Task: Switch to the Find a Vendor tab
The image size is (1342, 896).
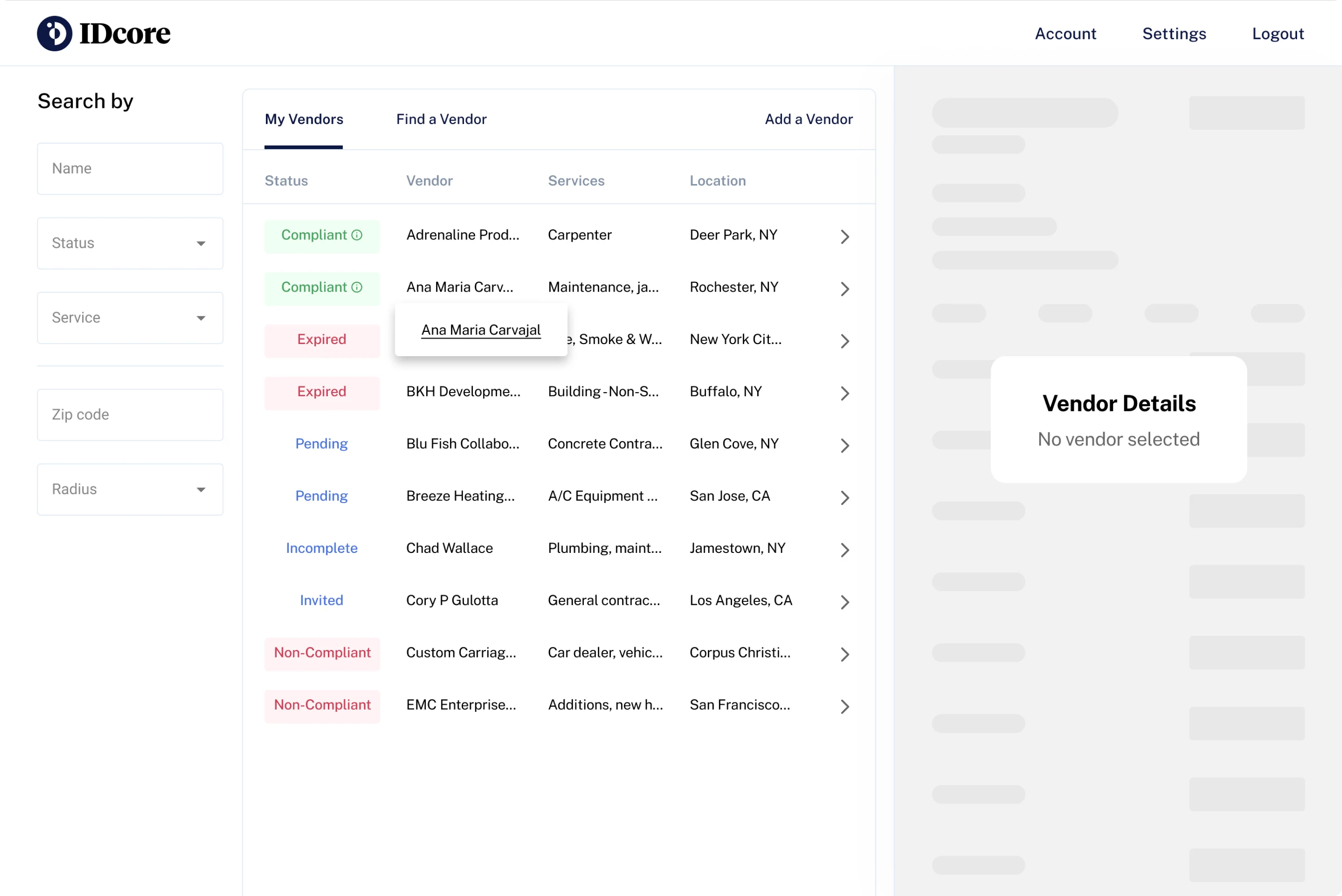Action: coord(441,119)
